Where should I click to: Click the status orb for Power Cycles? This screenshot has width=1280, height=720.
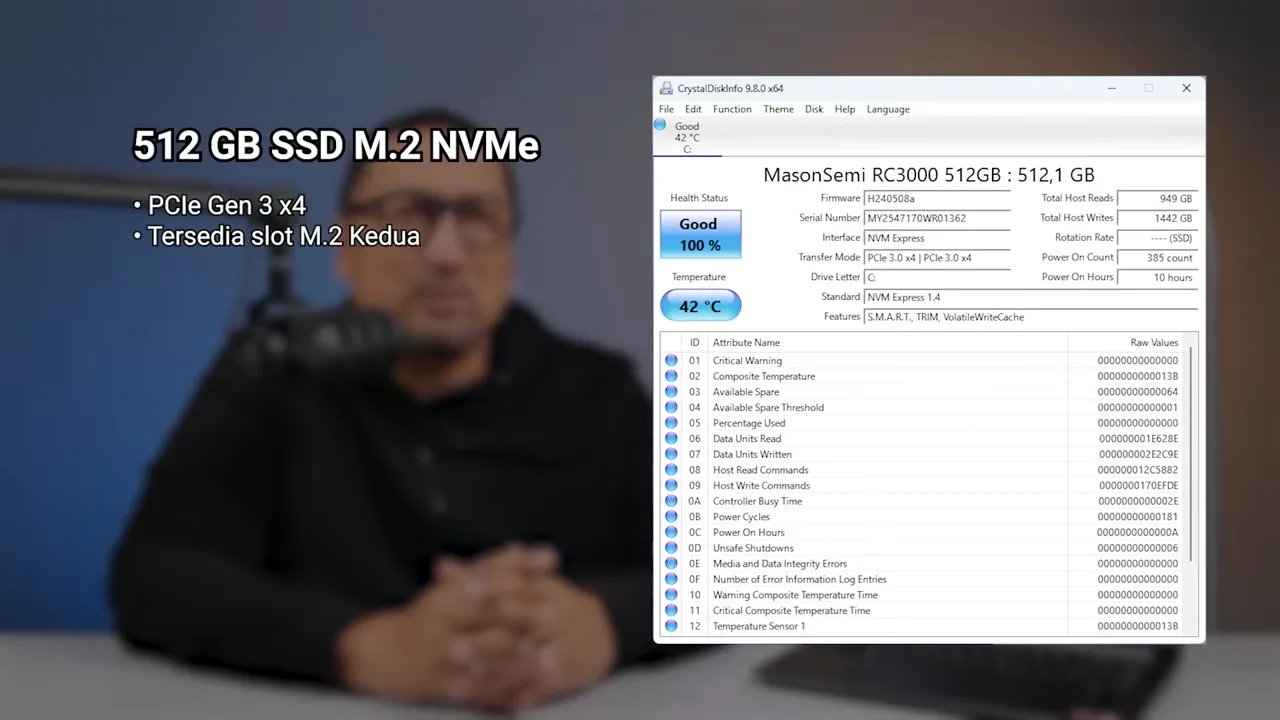(671, 517)
